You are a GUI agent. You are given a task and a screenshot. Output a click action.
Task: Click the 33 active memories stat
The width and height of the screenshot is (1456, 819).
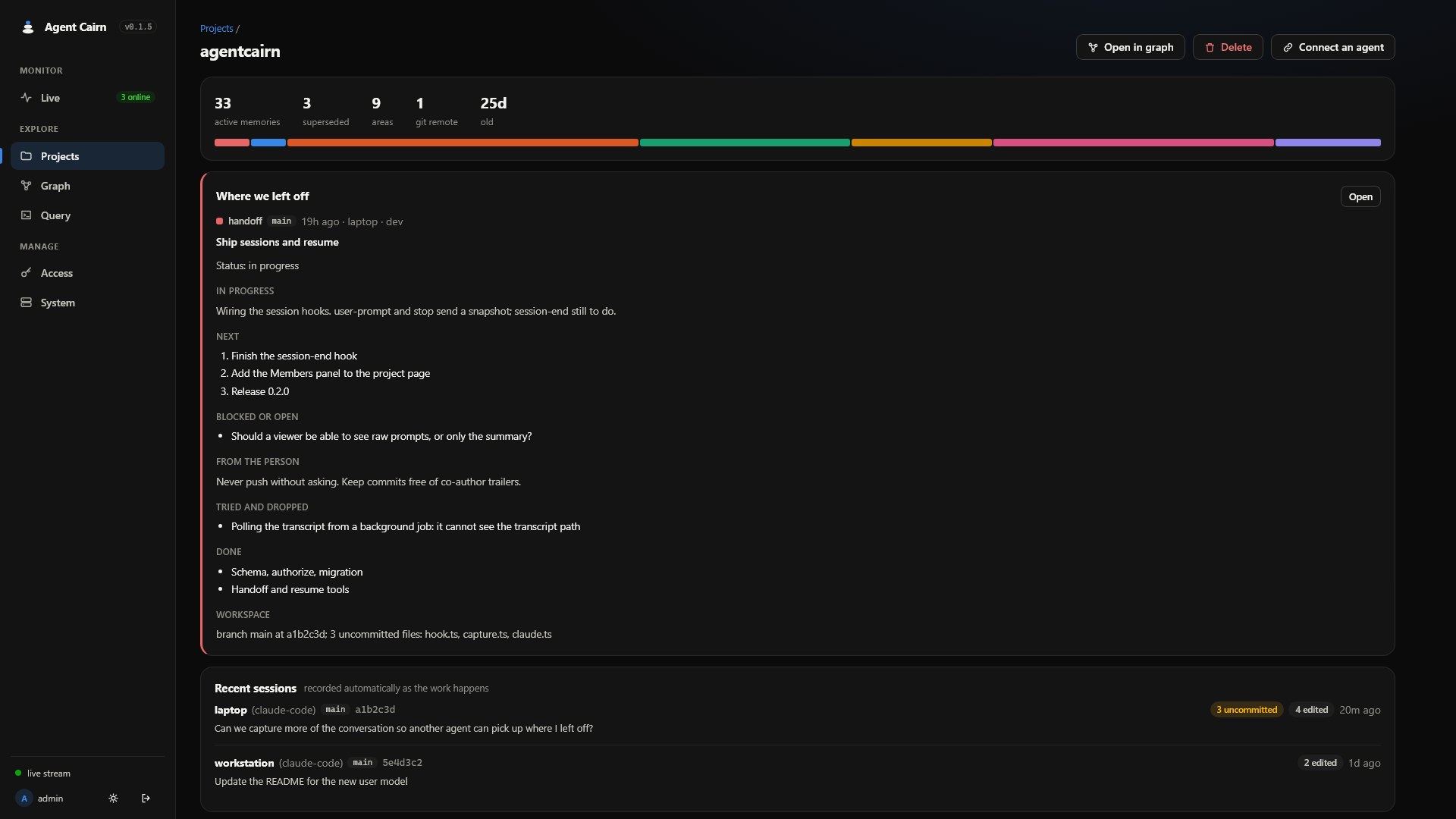(246, 111)
